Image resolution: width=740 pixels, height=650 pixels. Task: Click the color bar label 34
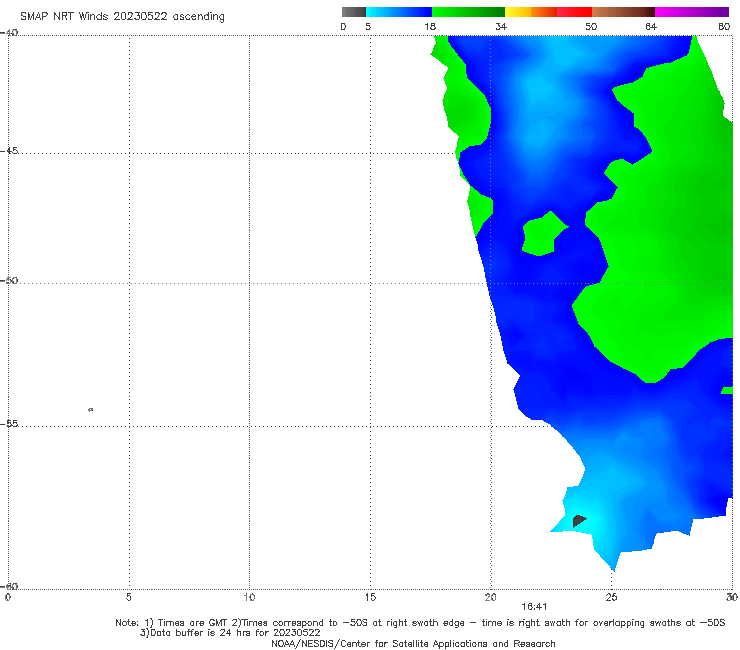pyautogui.click(x=501, y=27)
